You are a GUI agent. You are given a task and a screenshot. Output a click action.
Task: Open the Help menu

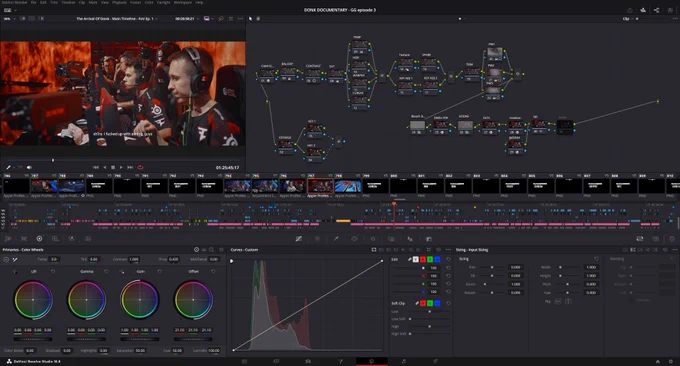pyautogui.click(x=199, y=2)
